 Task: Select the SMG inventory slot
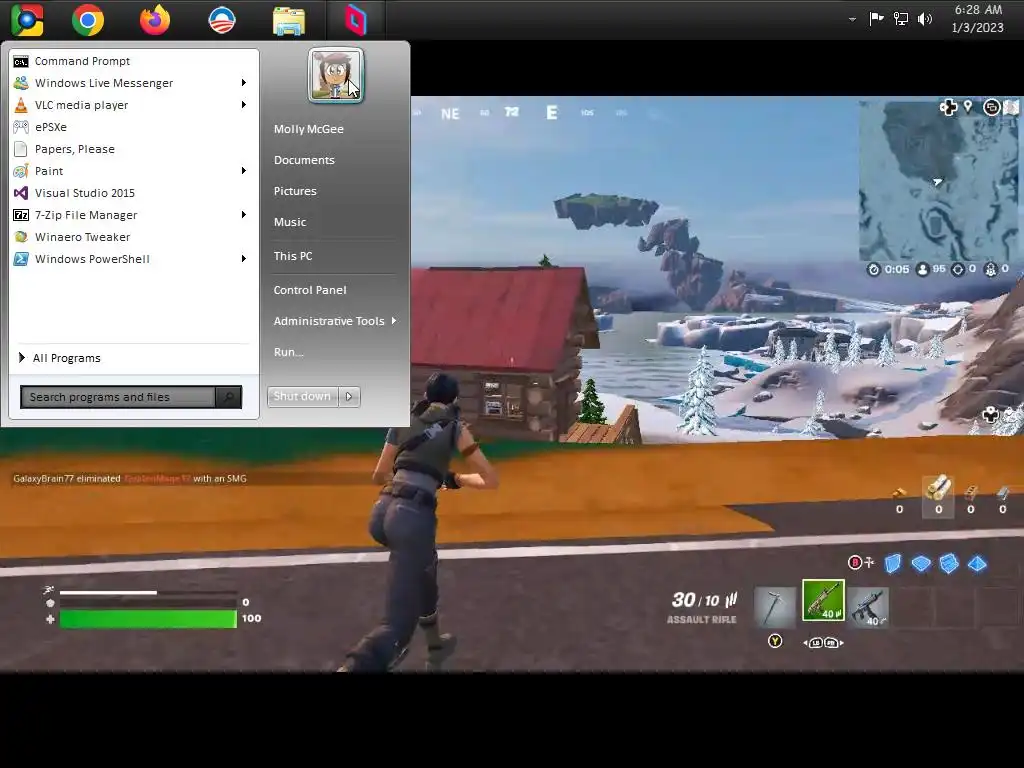click(x=868, y=607)
